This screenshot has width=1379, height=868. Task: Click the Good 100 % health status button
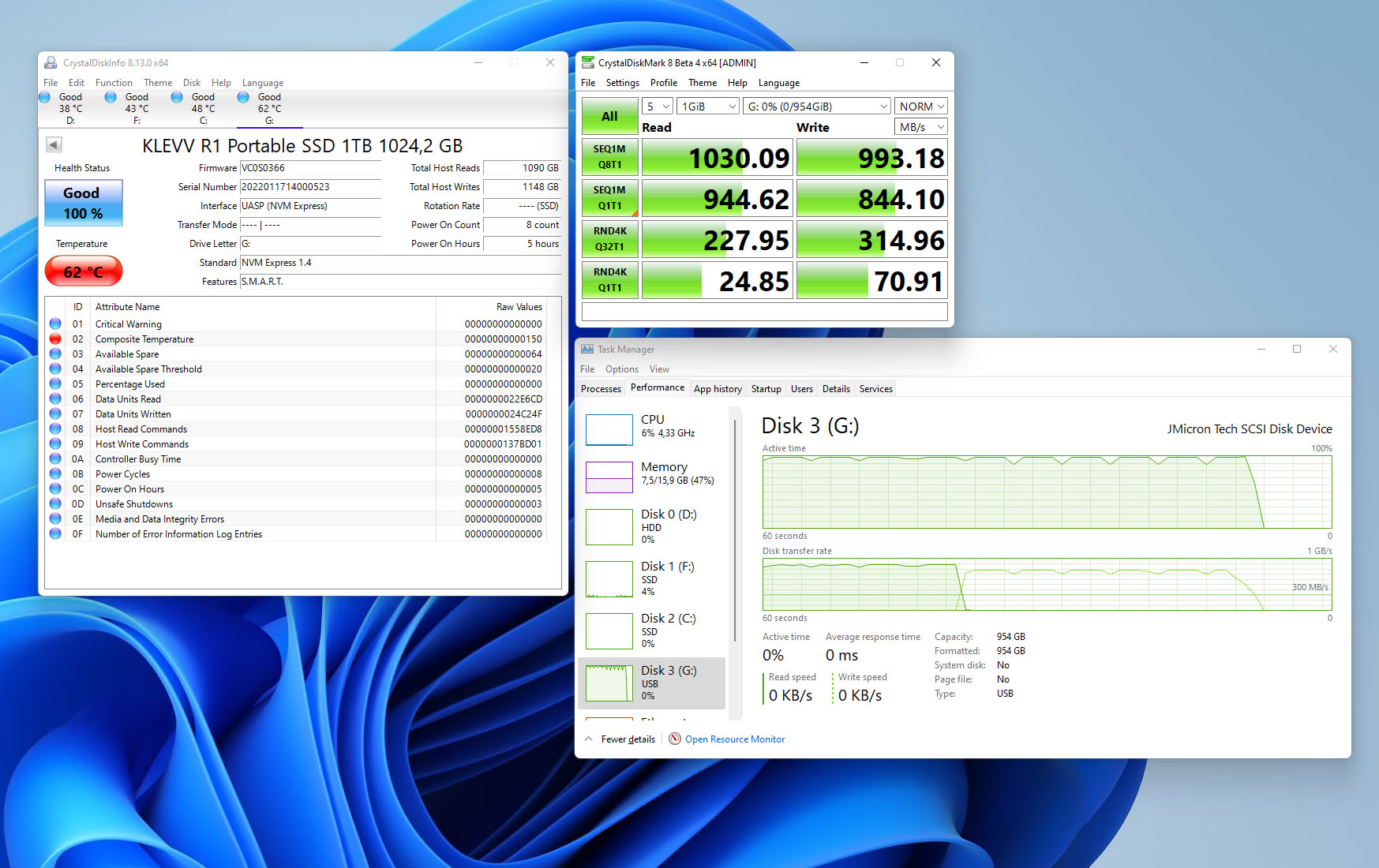tap(83, 203)
